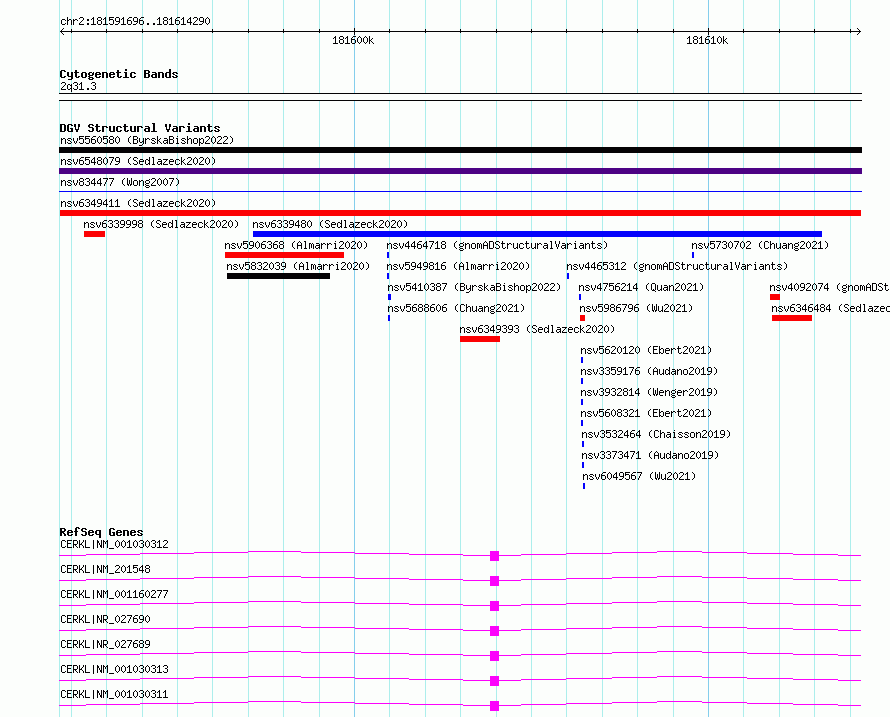Click the first nsv4092074 label
890x717 pixels.
[x=829, y=287]
